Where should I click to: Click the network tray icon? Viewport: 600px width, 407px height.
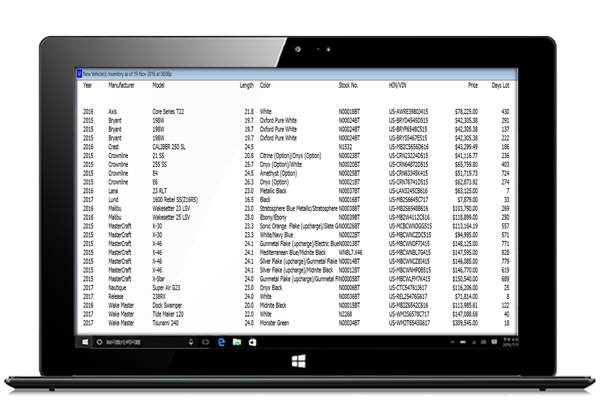[474, 342]
